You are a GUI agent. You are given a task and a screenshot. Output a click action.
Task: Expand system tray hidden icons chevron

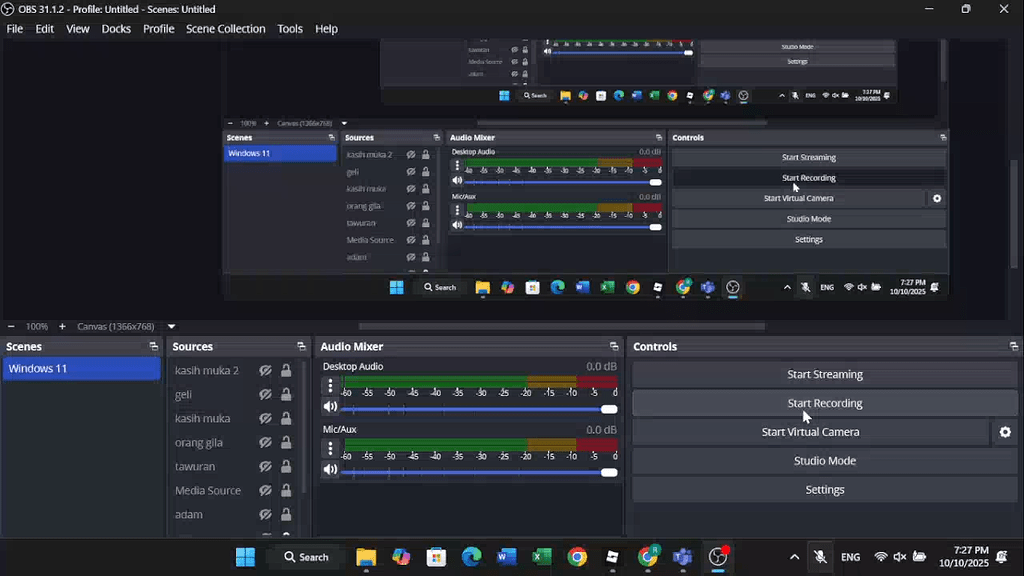(794, 557)
